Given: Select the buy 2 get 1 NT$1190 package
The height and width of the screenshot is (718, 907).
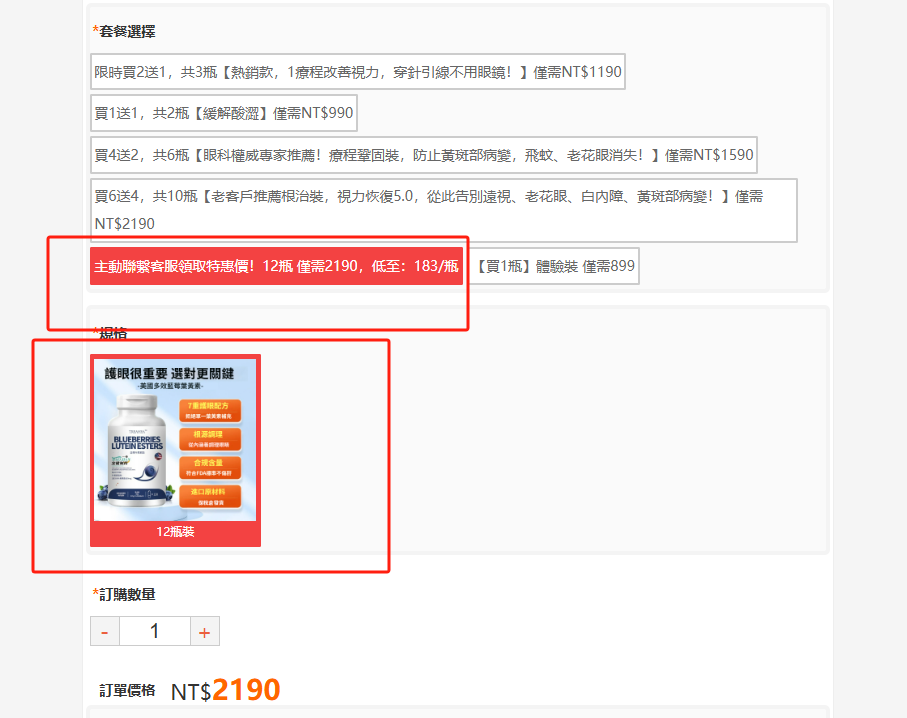Looking at the screenshot, I should 357,72.
